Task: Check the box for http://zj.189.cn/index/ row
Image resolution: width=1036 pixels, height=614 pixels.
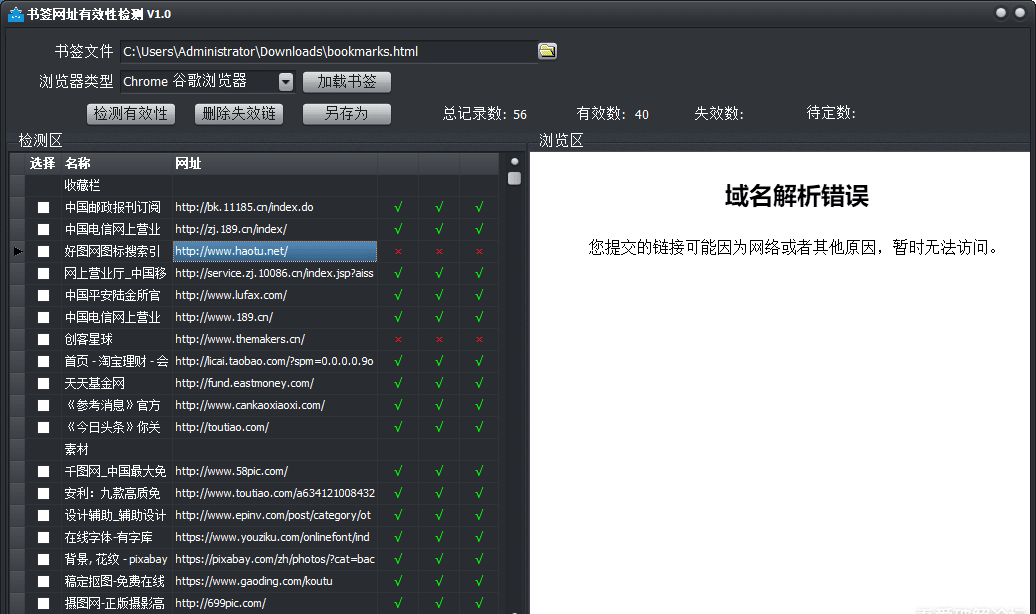Action: [x=44, y=229]
